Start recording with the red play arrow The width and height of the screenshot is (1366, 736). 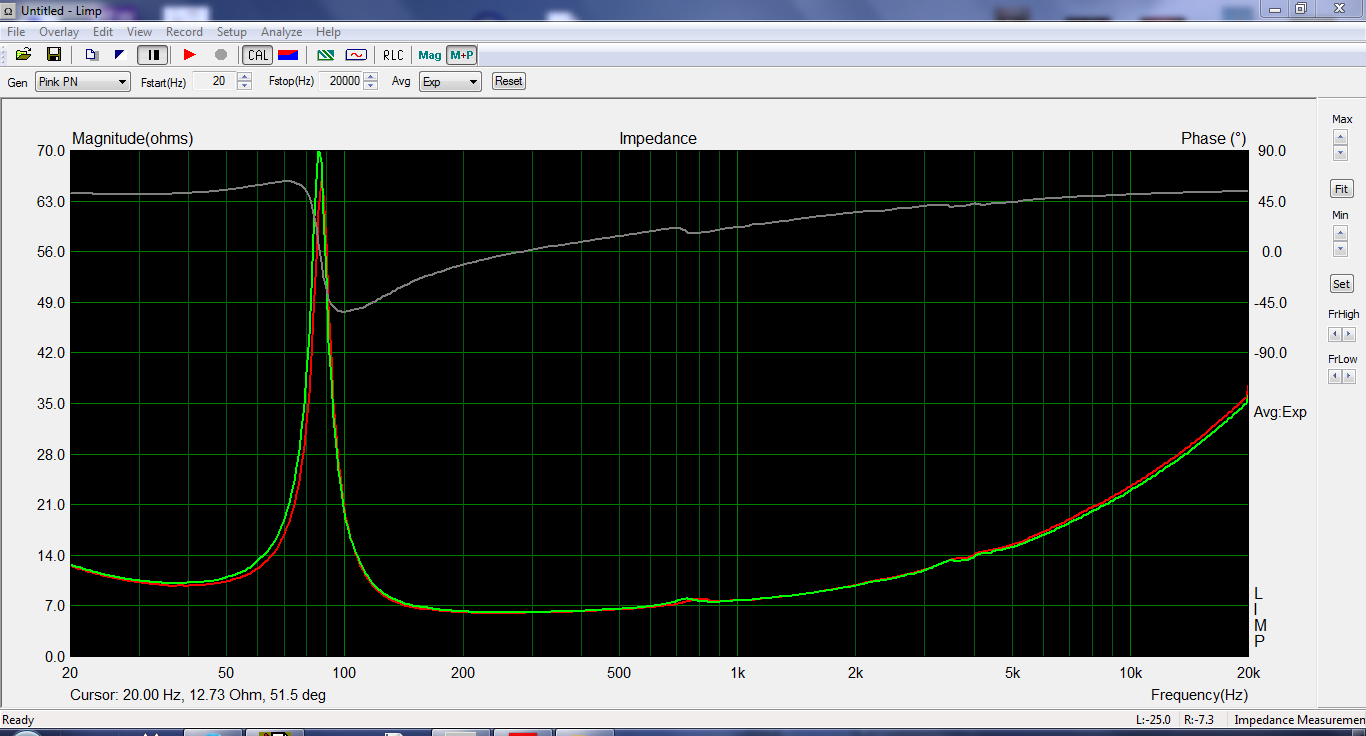tap(190, 55)
